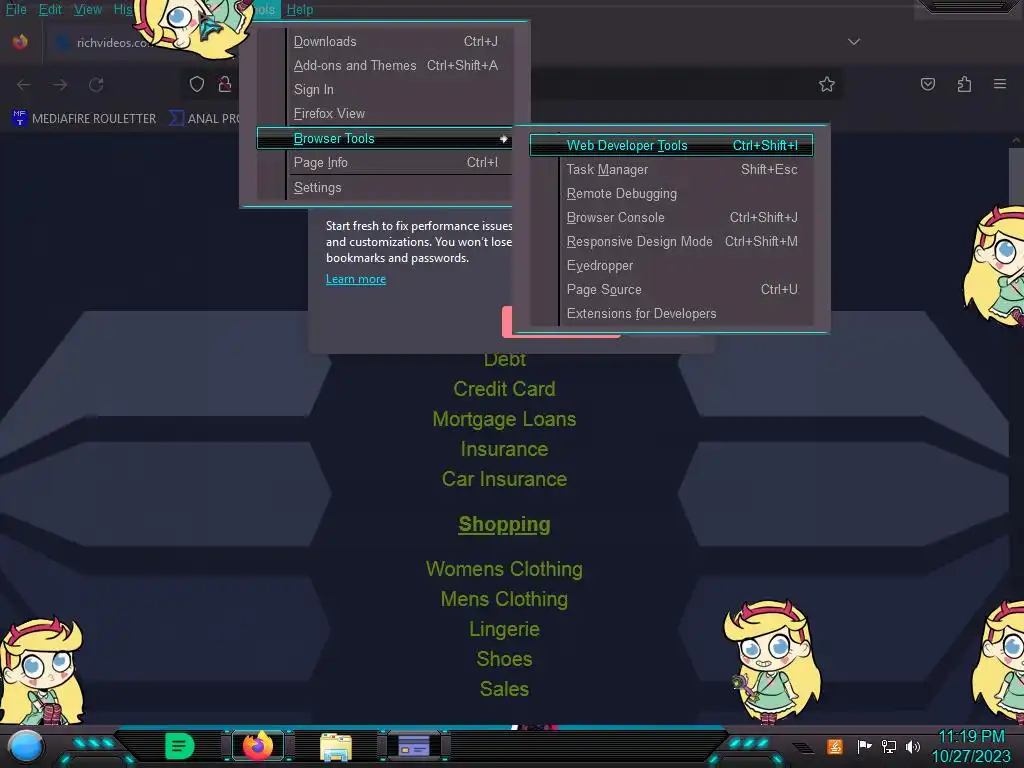This screenshot has width=1024, height=768.
Task: Open the Help menu
Action: tap(300, 9)
